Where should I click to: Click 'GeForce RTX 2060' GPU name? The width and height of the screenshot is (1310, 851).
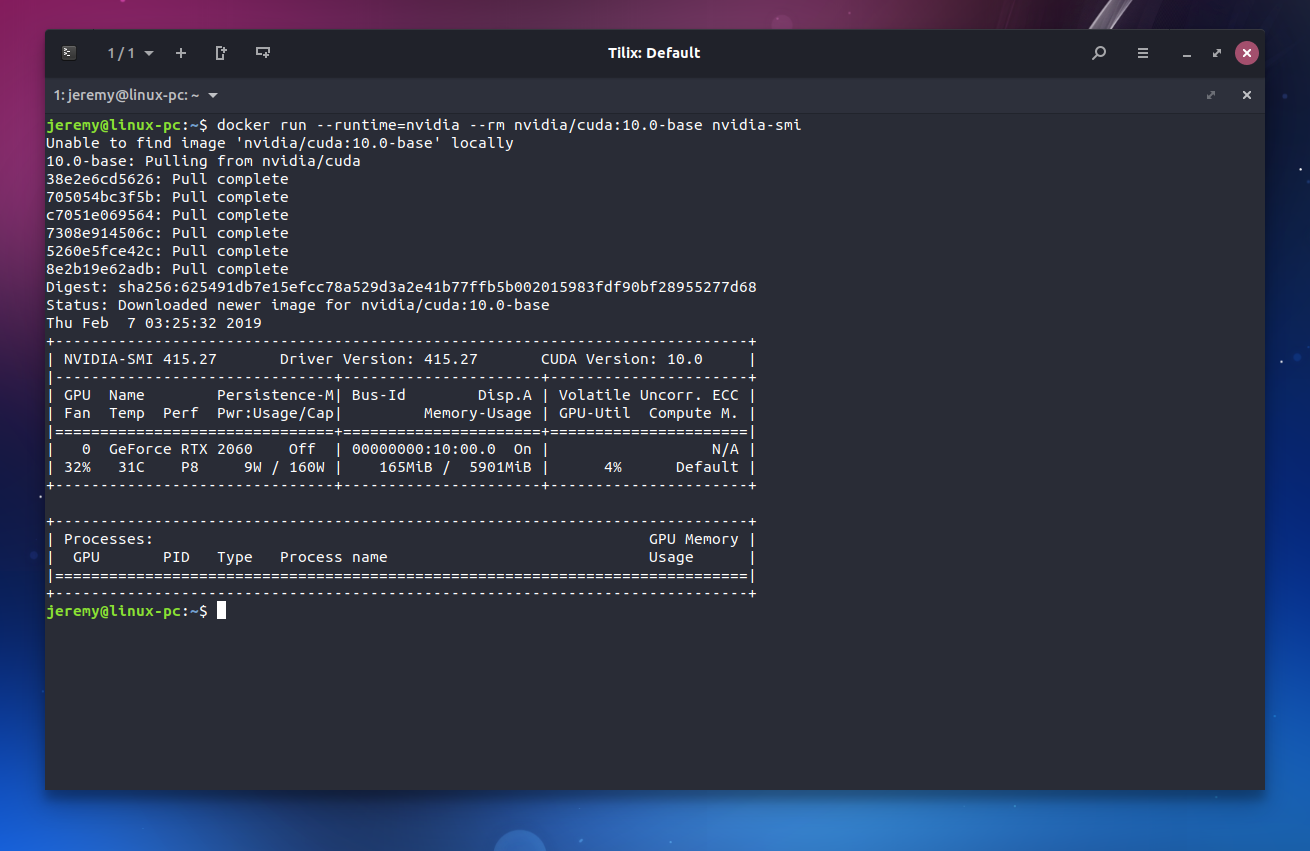(x=181, y=449)
